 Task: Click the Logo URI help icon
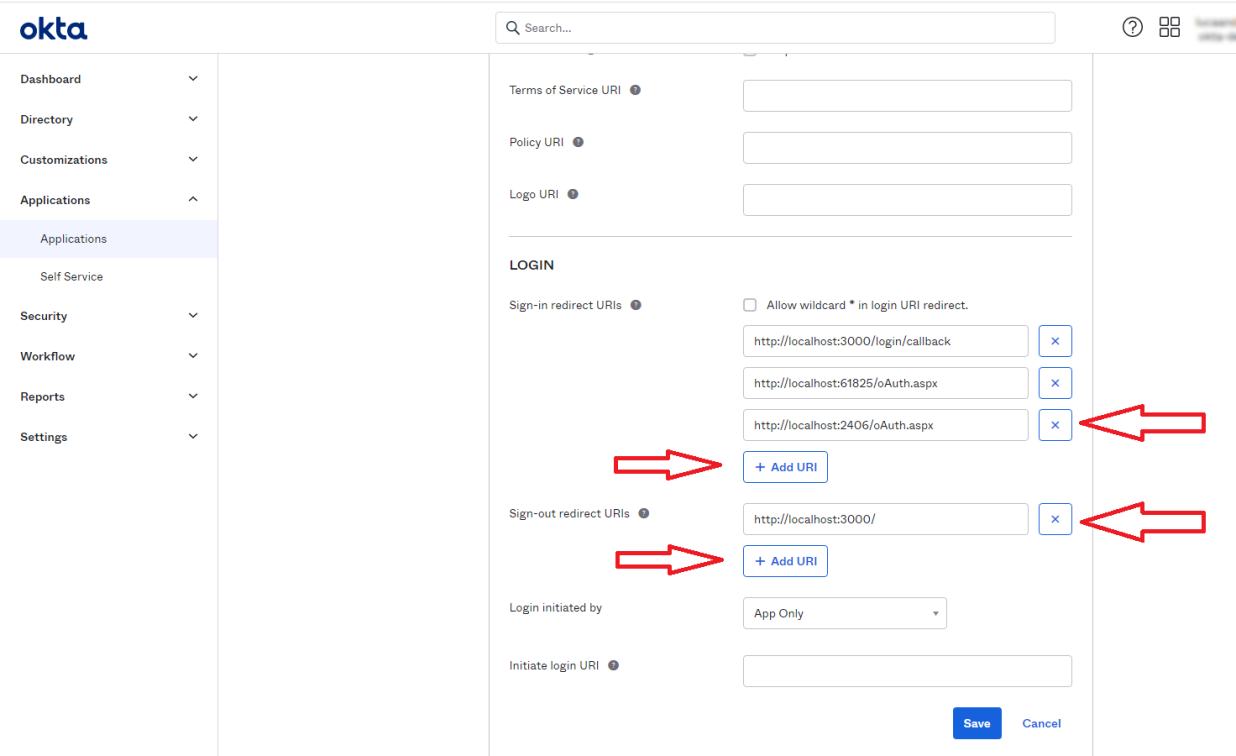[573, 194]
